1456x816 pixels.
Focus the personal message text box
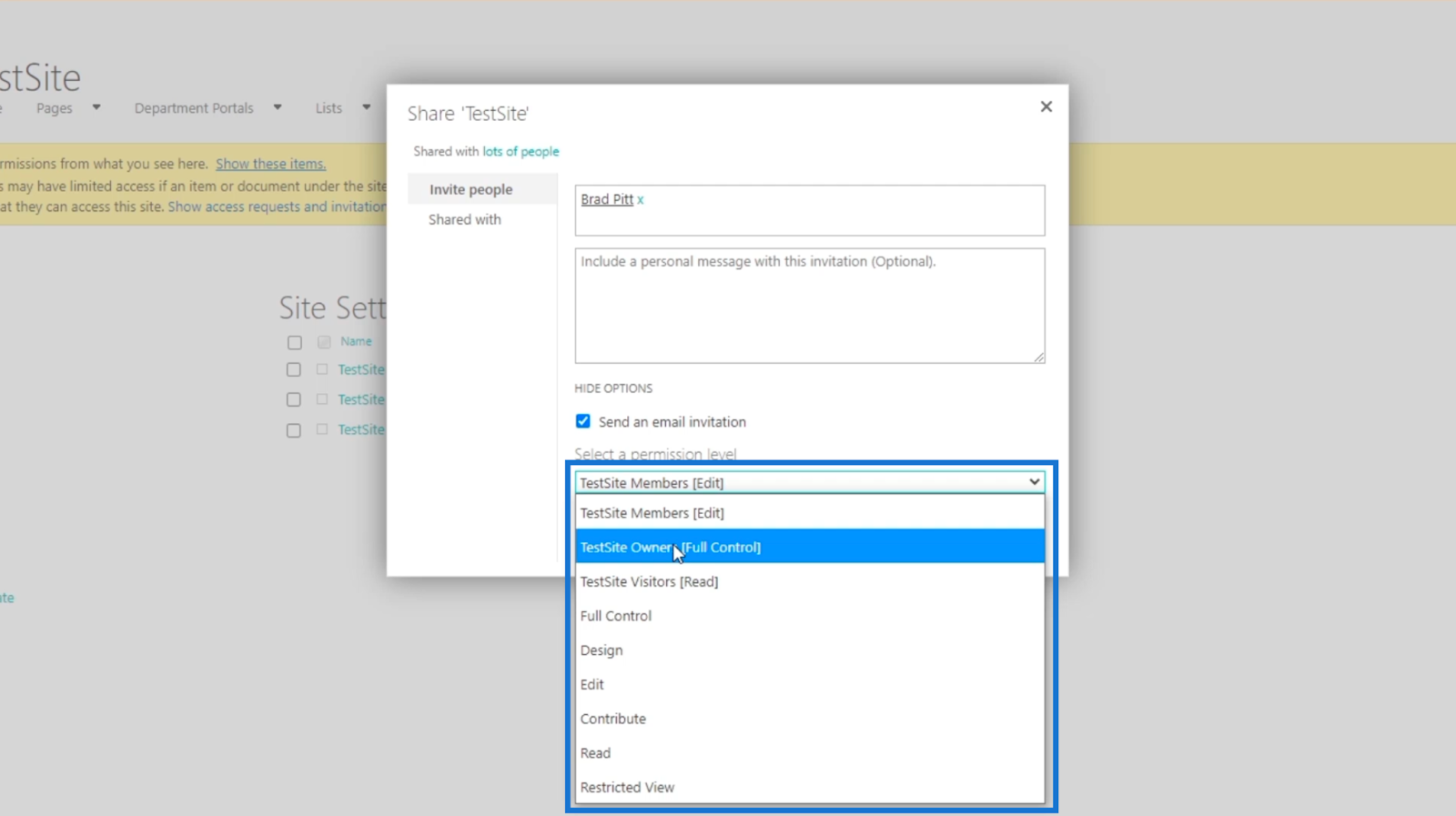click(x=809, y=306)
